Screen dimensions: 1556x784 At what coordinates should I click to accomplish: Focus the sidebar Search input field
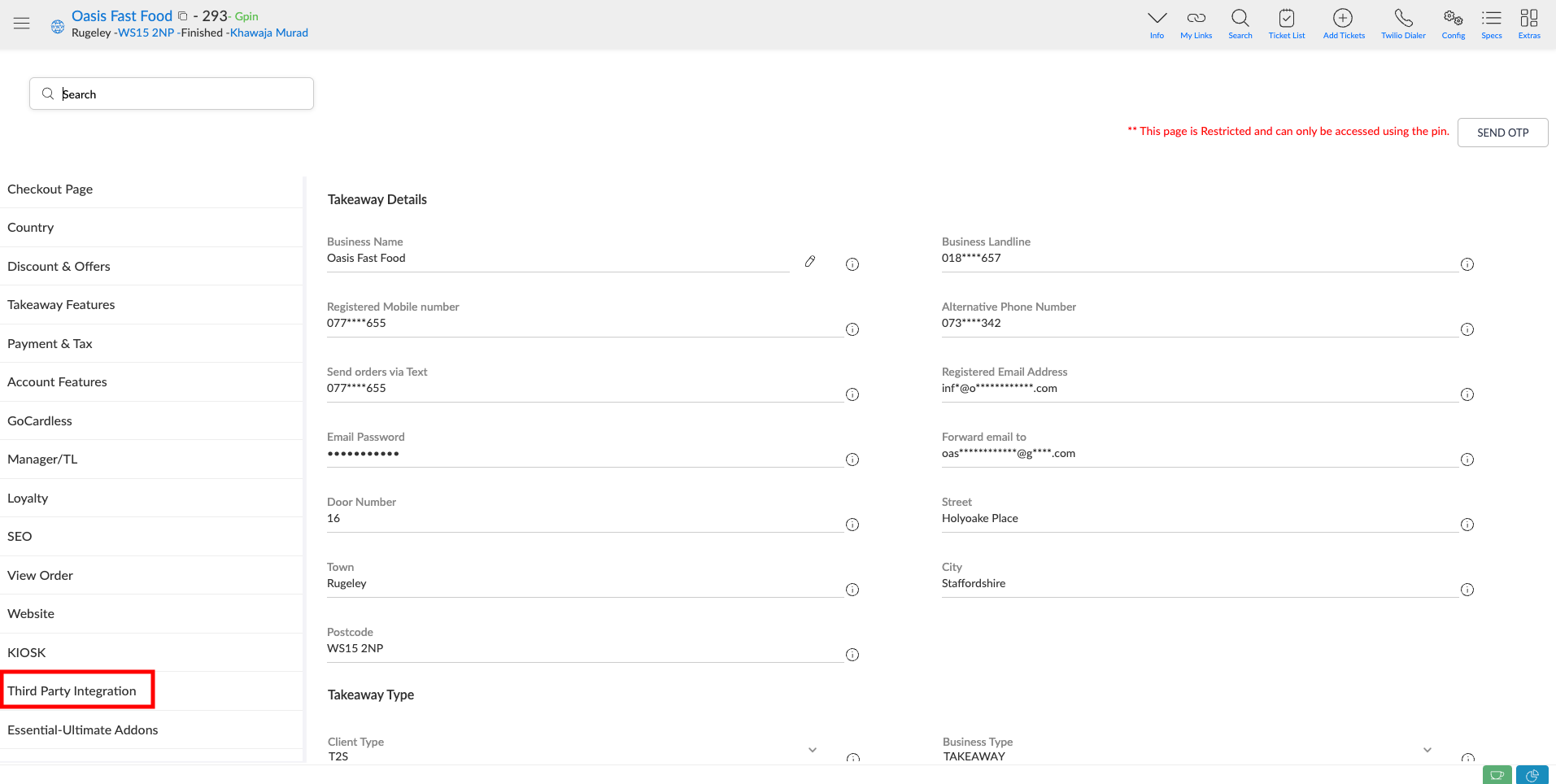[172, 94]
